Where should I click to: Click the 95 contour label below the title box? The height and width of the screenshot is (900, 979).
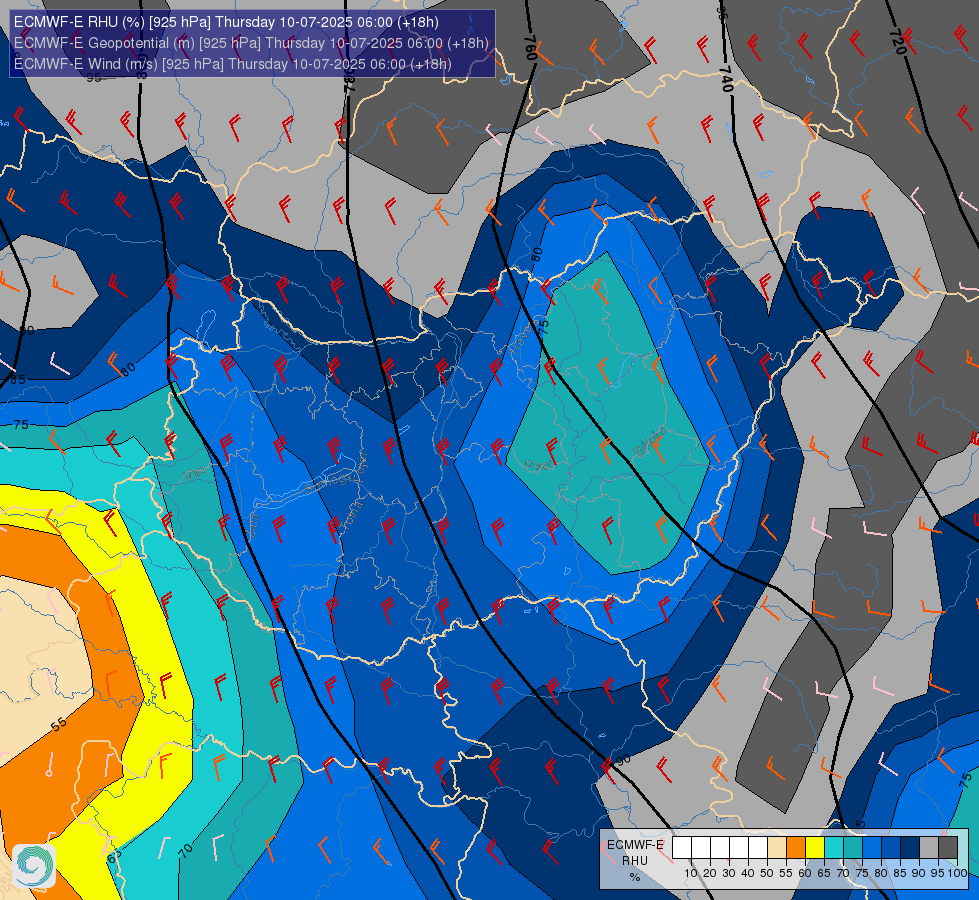pos(94,77)
